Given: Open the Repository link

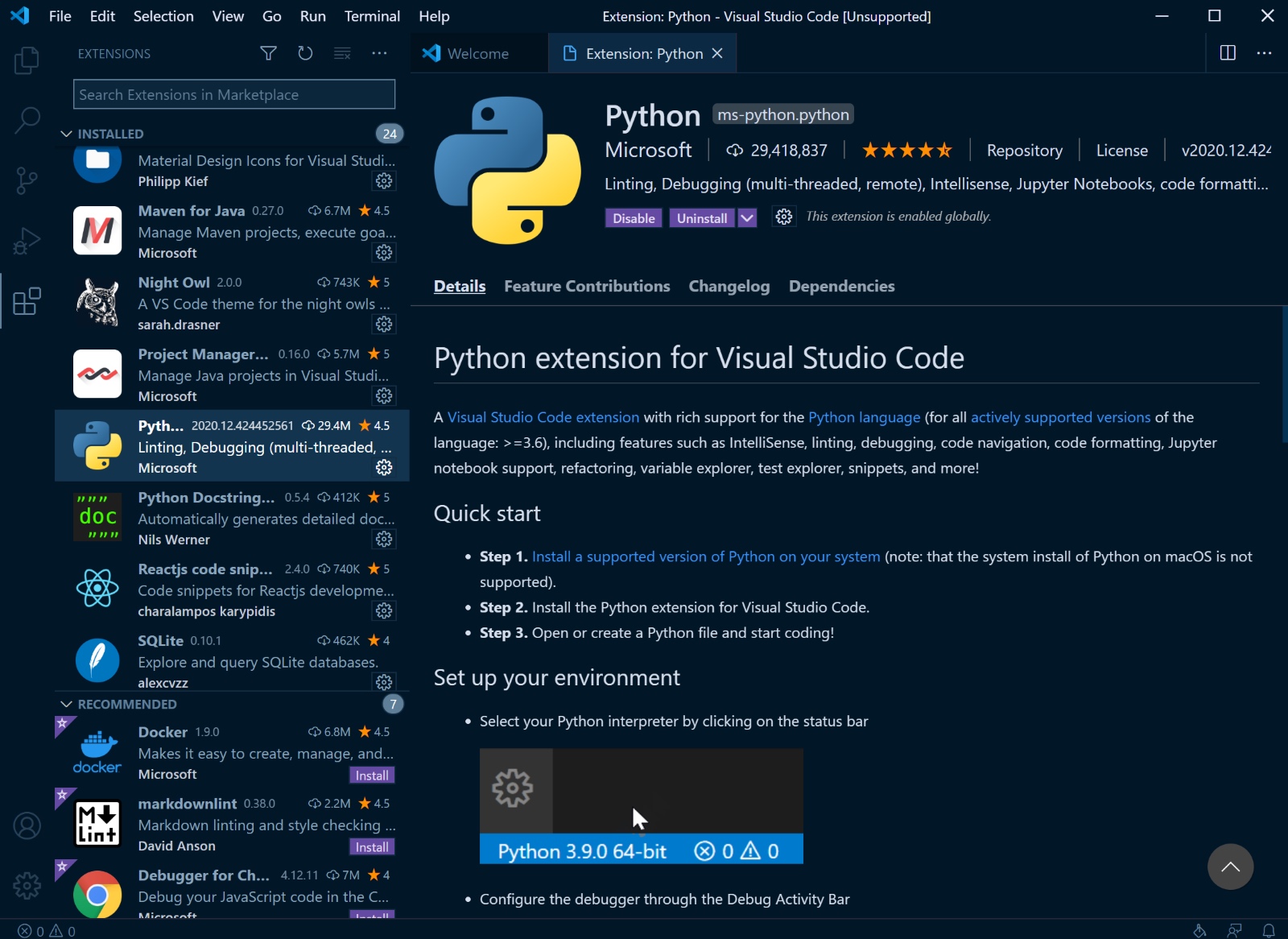Looking at the screenshot, I should point(1024,151).
